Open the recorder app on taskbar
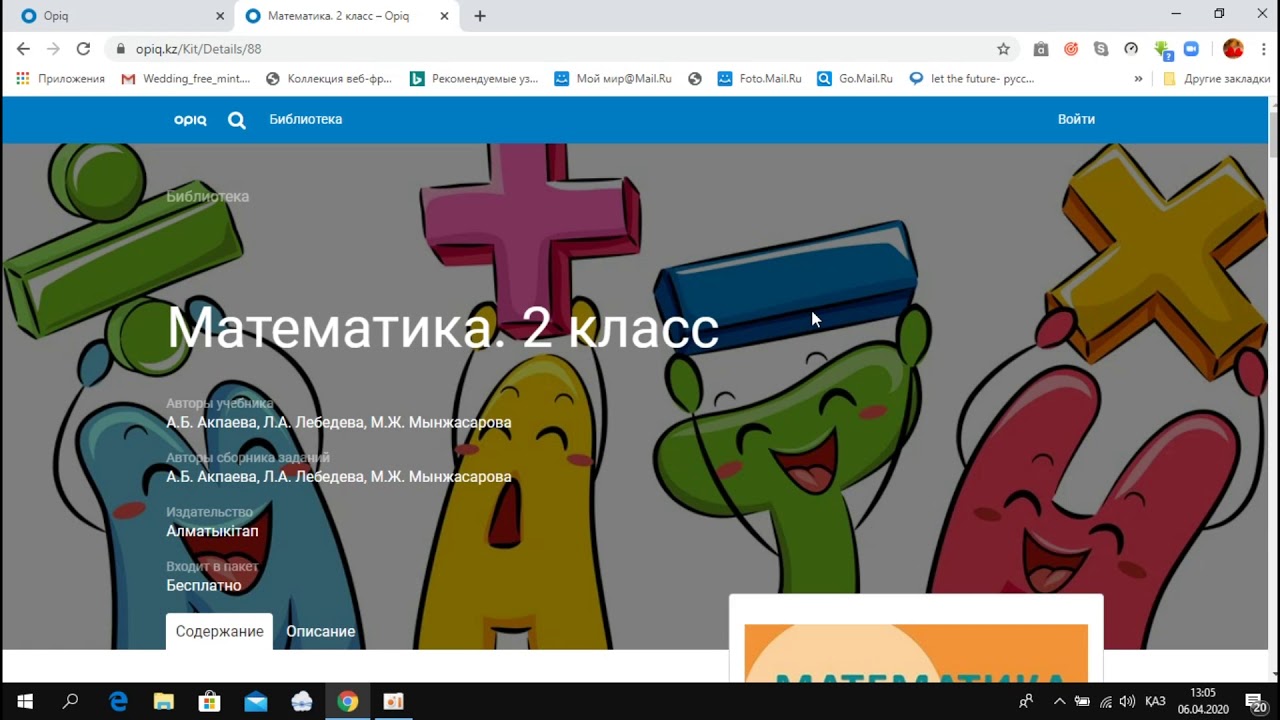Image resolution: width=1280 pixels, height=720 pixels. click(393, 702)
